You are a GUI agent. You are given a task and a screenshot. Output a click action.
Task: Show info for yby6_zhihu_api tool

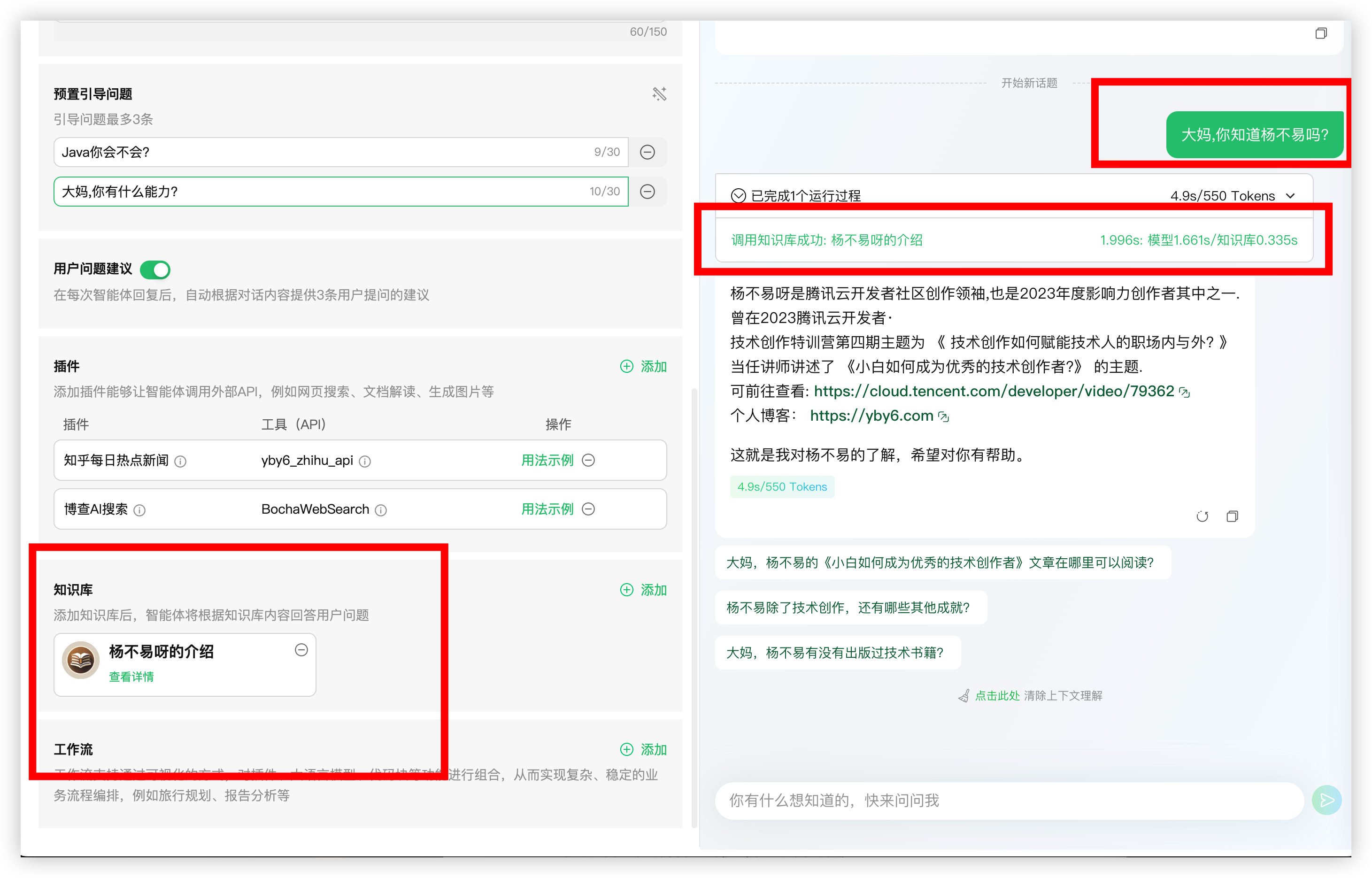coord(365,462)
